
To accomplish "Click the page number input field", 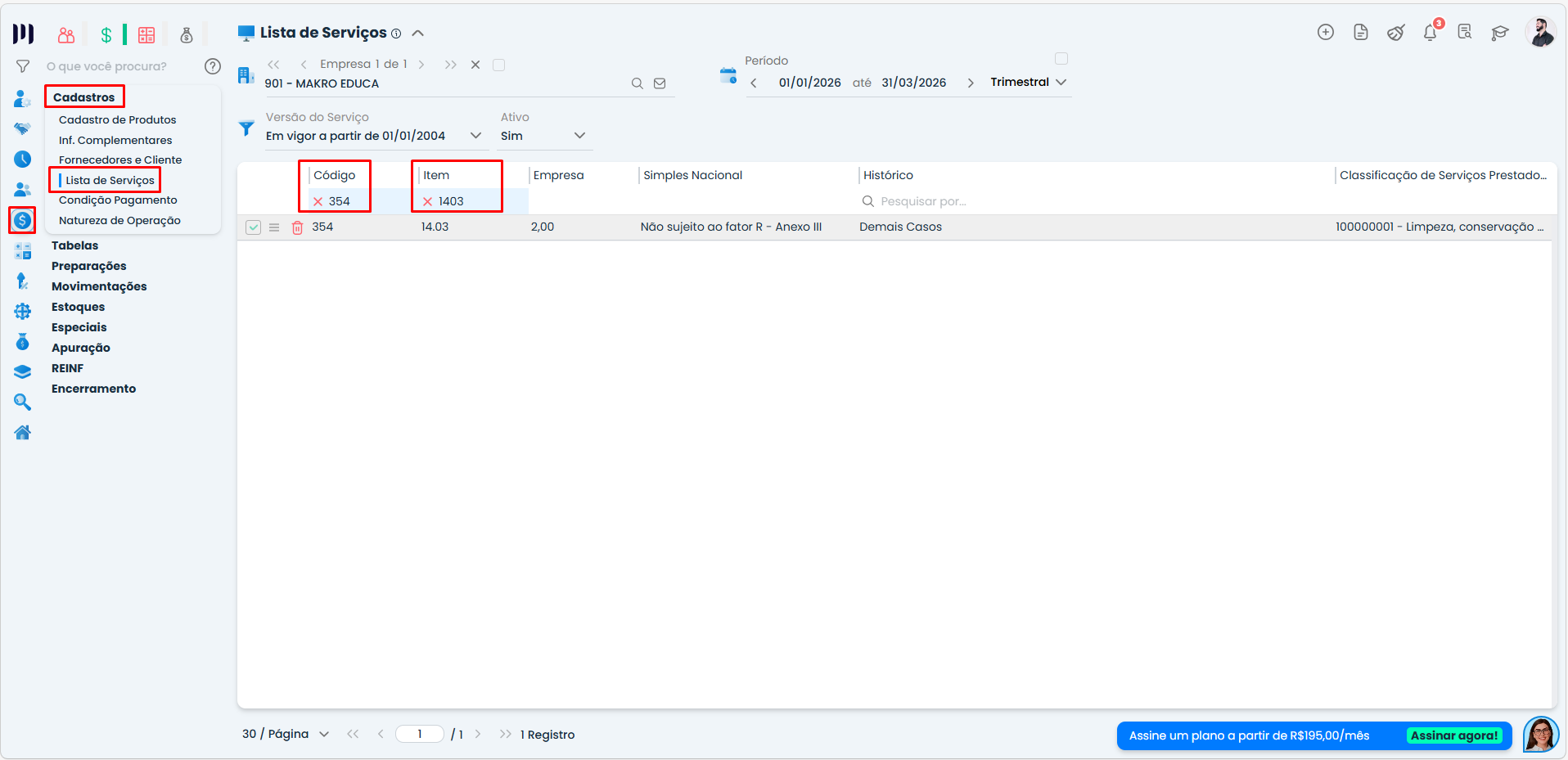I will coord(420,734).
